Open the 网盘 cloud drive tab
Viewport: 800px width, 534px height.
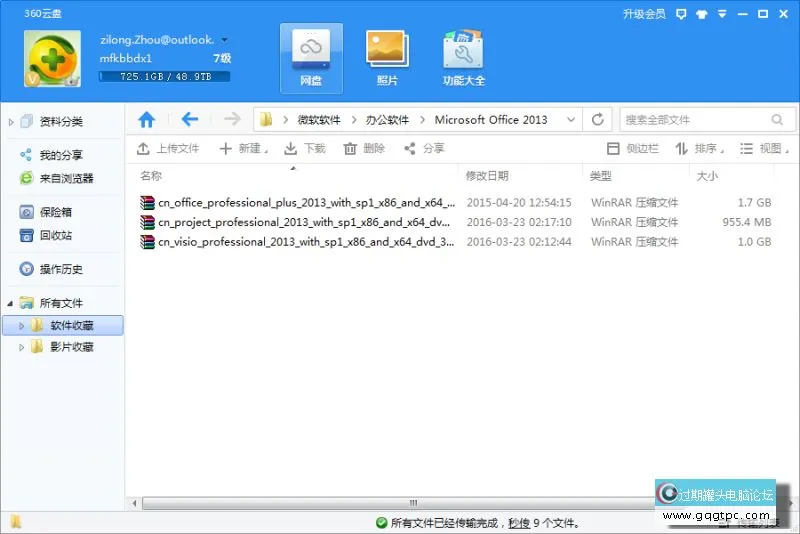(x=311, y=58)
